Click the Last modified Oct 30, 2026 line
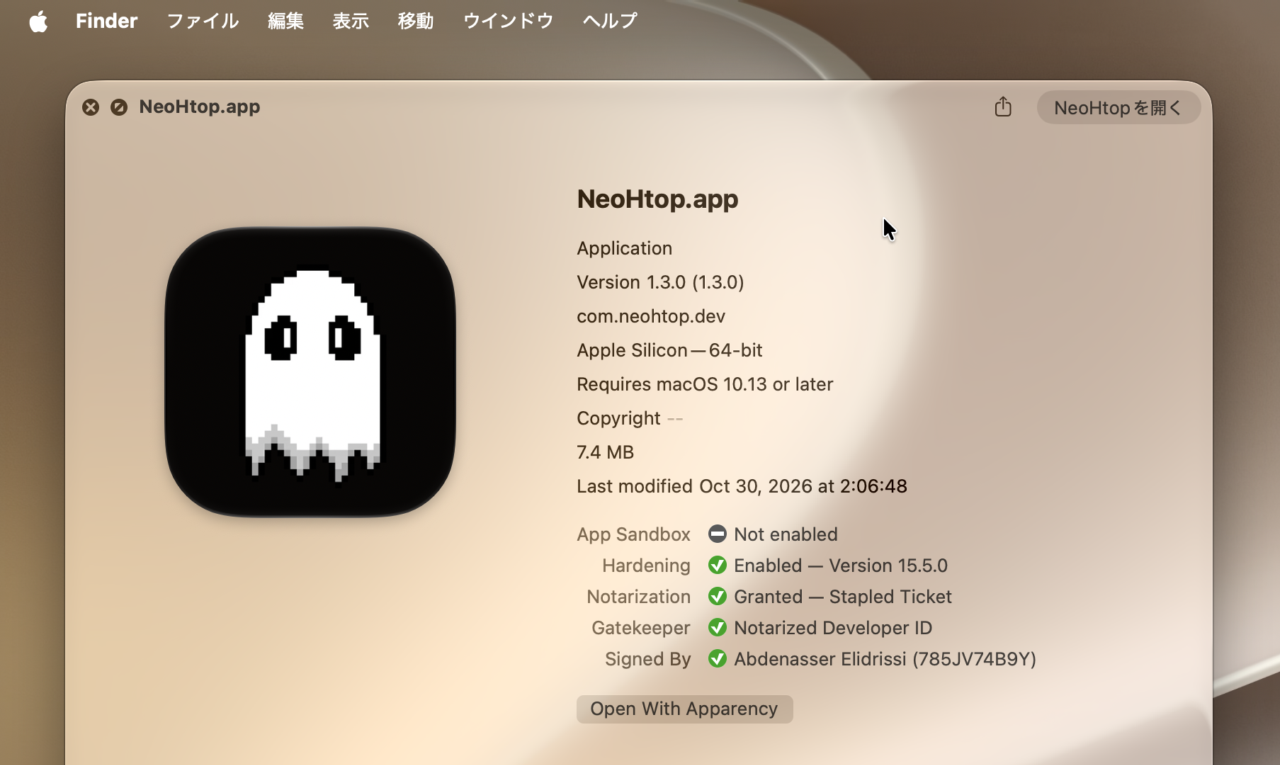1280x765 pixels. (x=742, y=486)
